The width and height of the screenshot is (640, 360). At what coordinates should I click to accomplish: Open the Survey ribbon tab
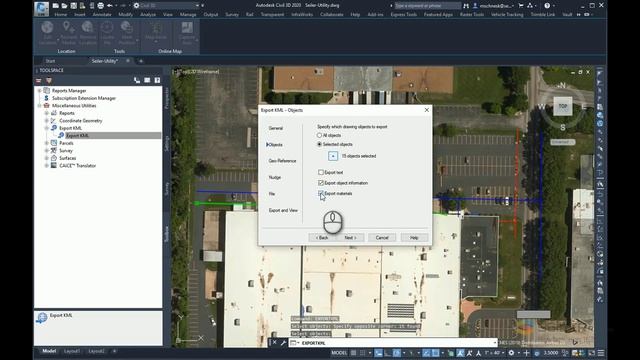click(x=232, y=14)
